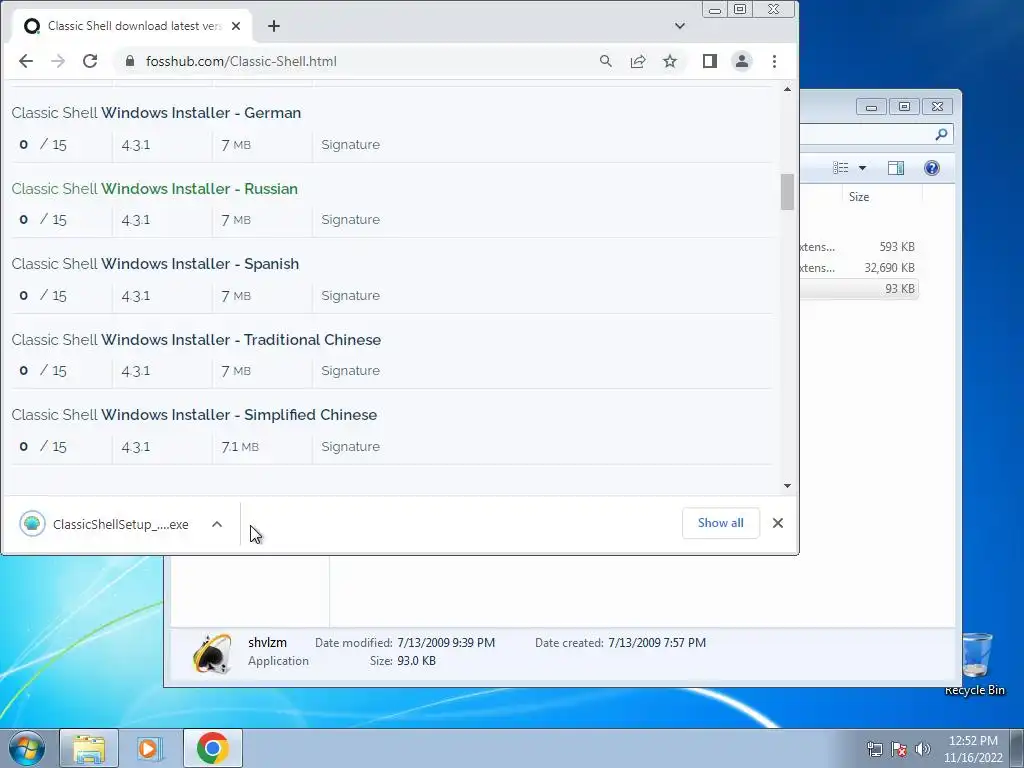Show all downloads

tap(720, 523)
